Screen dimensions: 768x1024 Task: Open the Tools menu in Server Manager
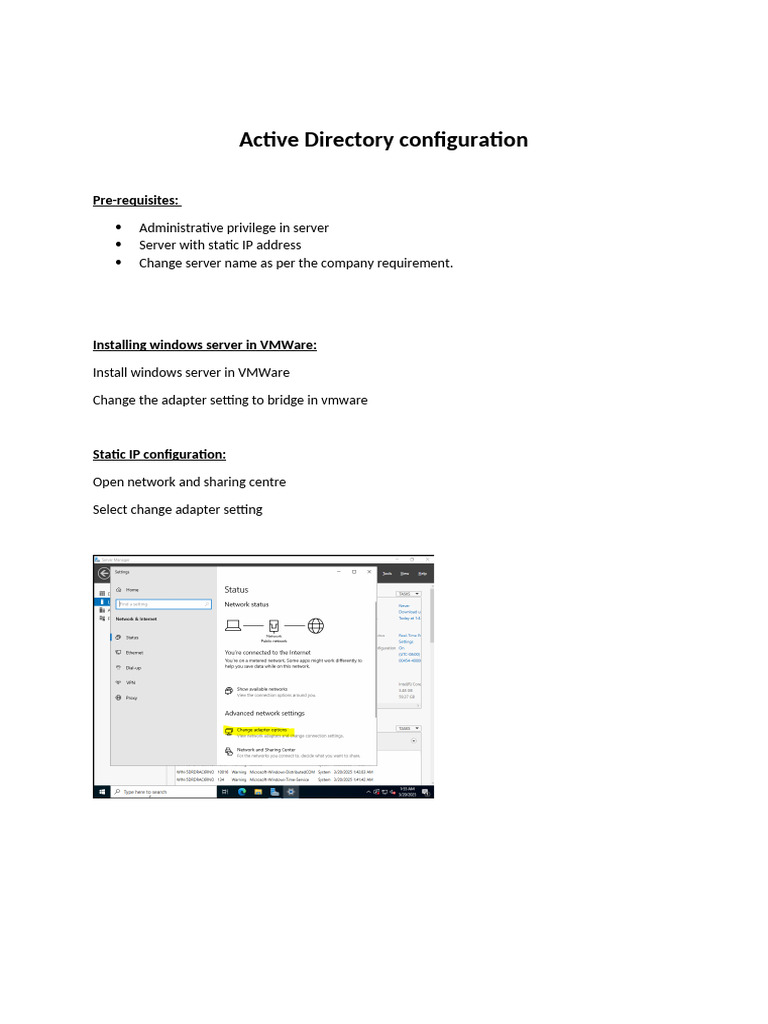[387, 573]
